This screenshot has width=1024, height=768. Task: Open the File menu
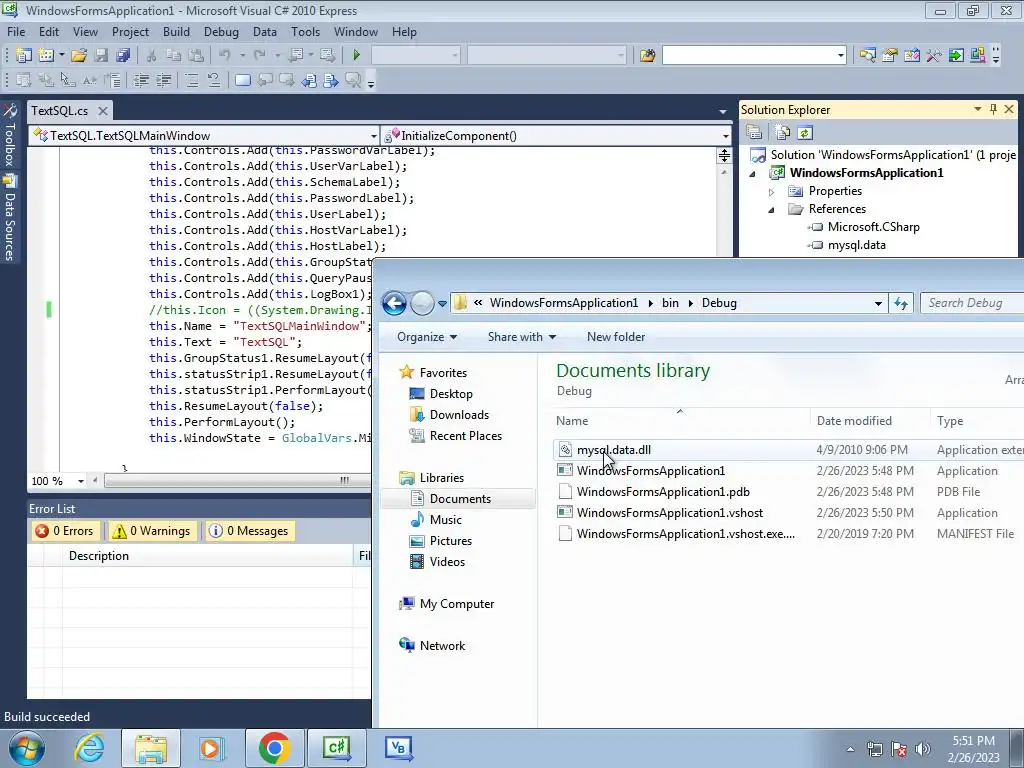16,32
